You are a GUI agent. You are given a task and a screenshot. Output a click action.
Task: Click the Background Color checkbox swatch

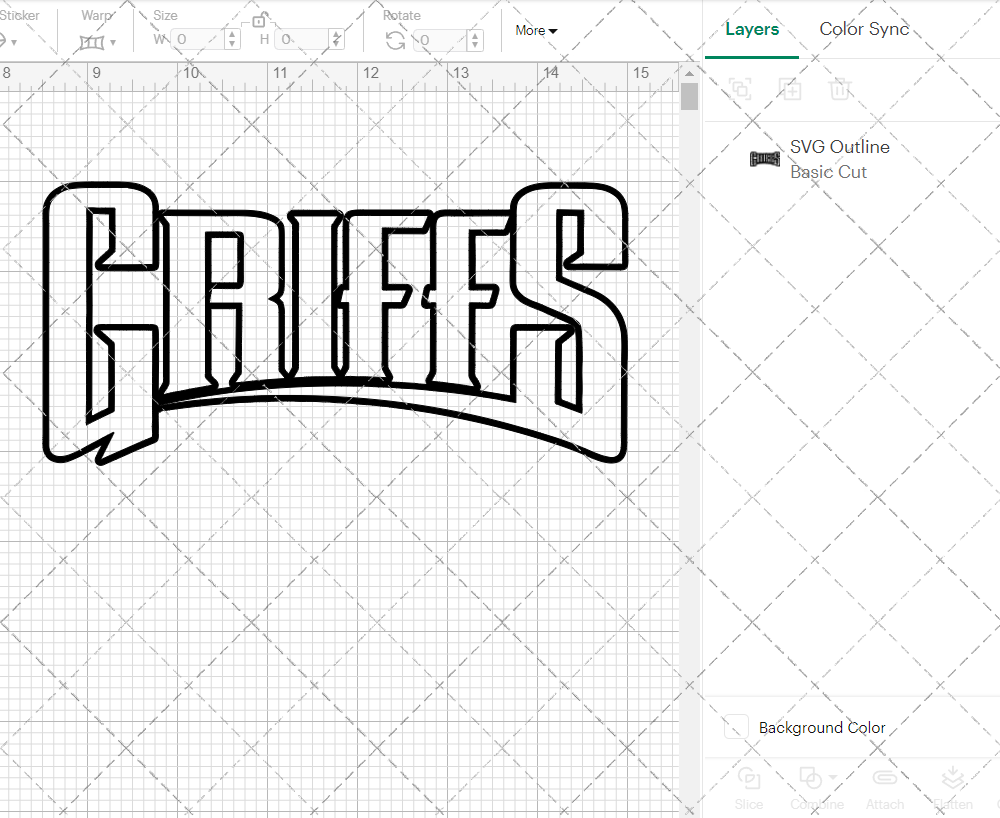[x=735, y=728]
